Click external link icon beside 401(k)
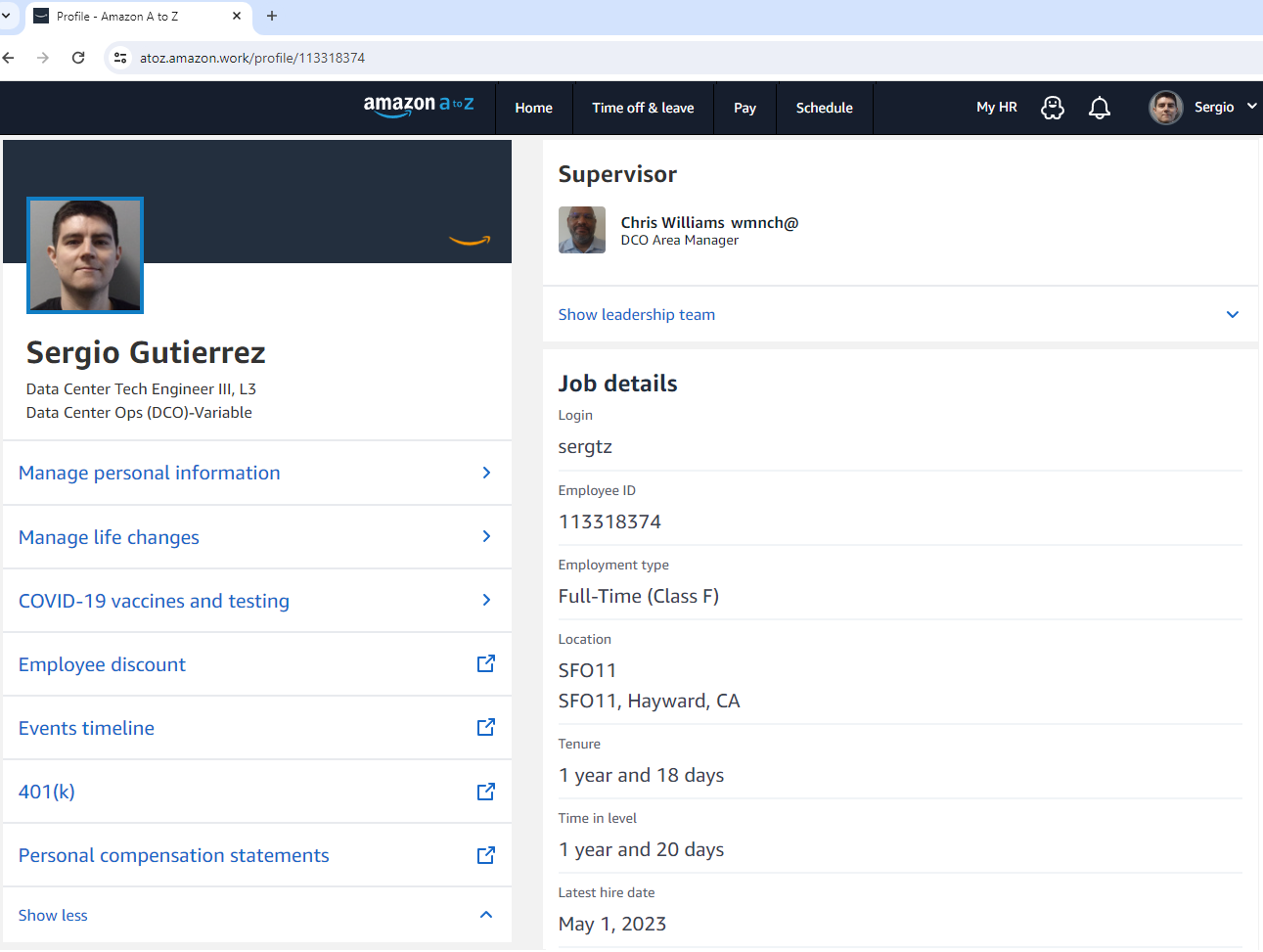1263x952 pixels. point(485,792)
